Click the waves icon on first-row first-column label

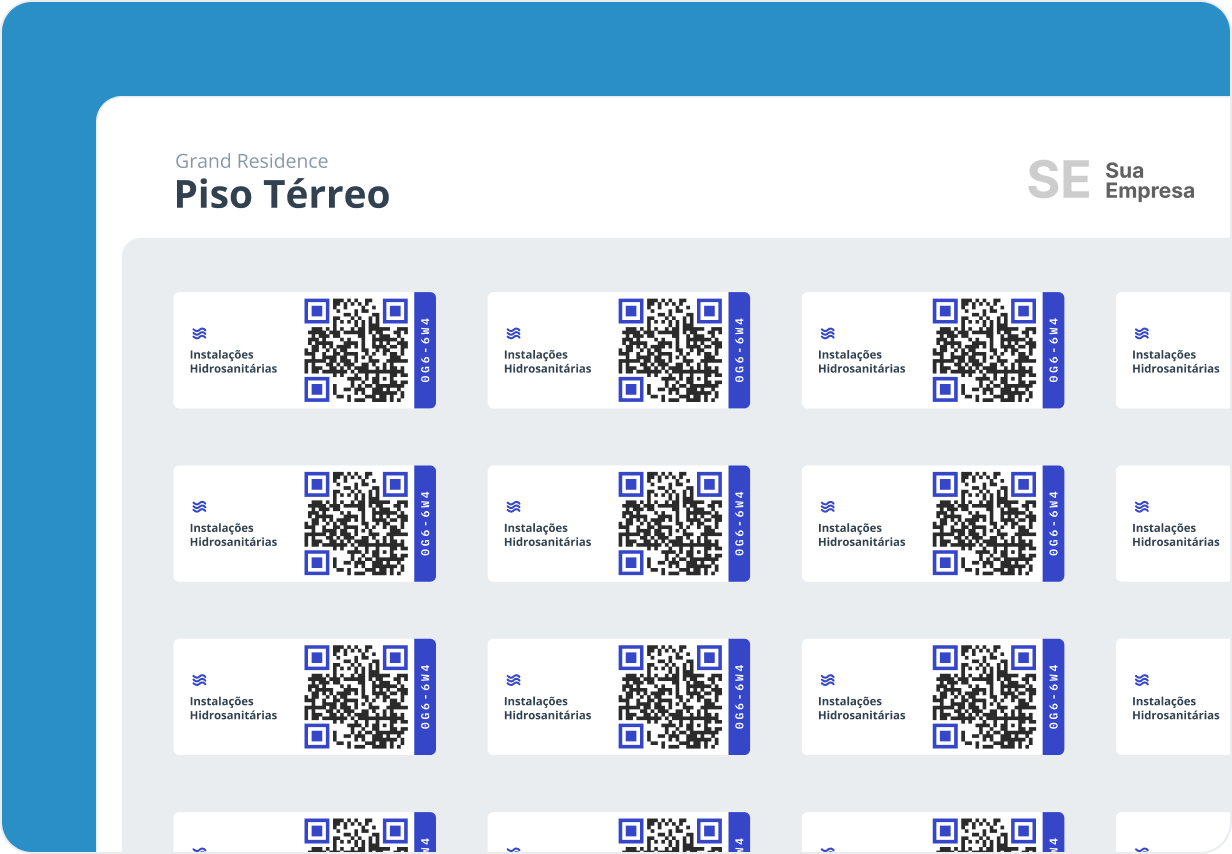pyautogui.click(x=199, y=334)
